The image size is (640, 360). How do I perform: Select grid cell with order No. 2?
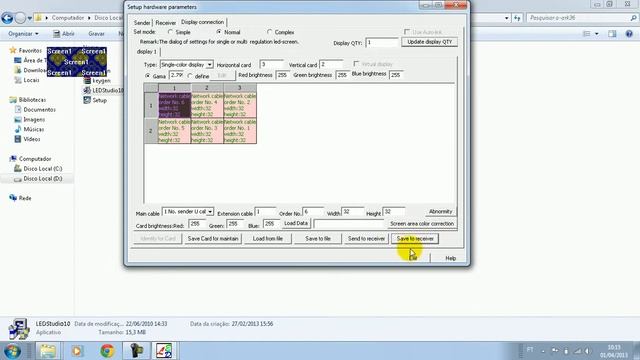click(240, 105)
